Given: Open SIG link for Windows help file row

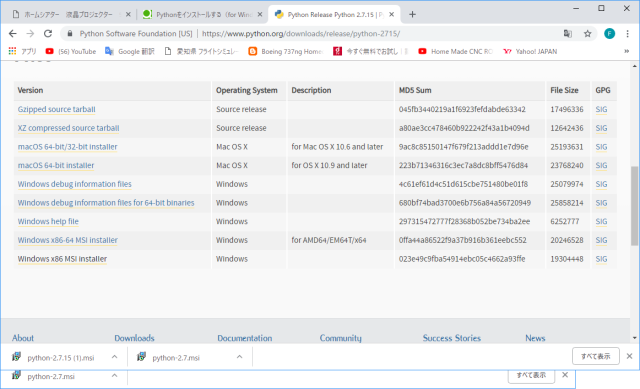Looking at the screenshot, I should point(601,222).
